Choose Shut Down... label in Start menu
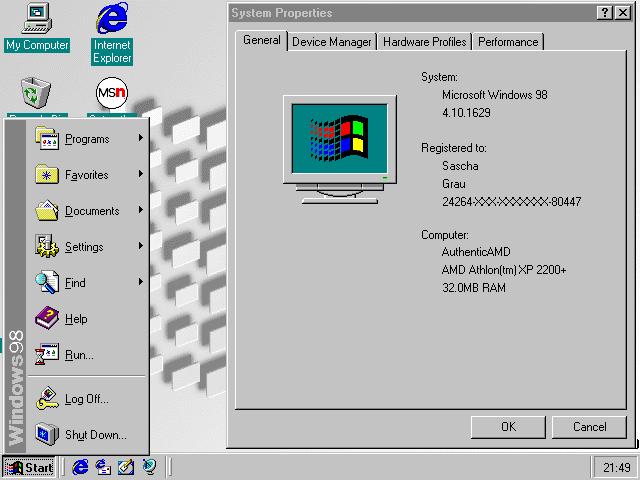This screenshot has height=480, width=640. [96, 435]
